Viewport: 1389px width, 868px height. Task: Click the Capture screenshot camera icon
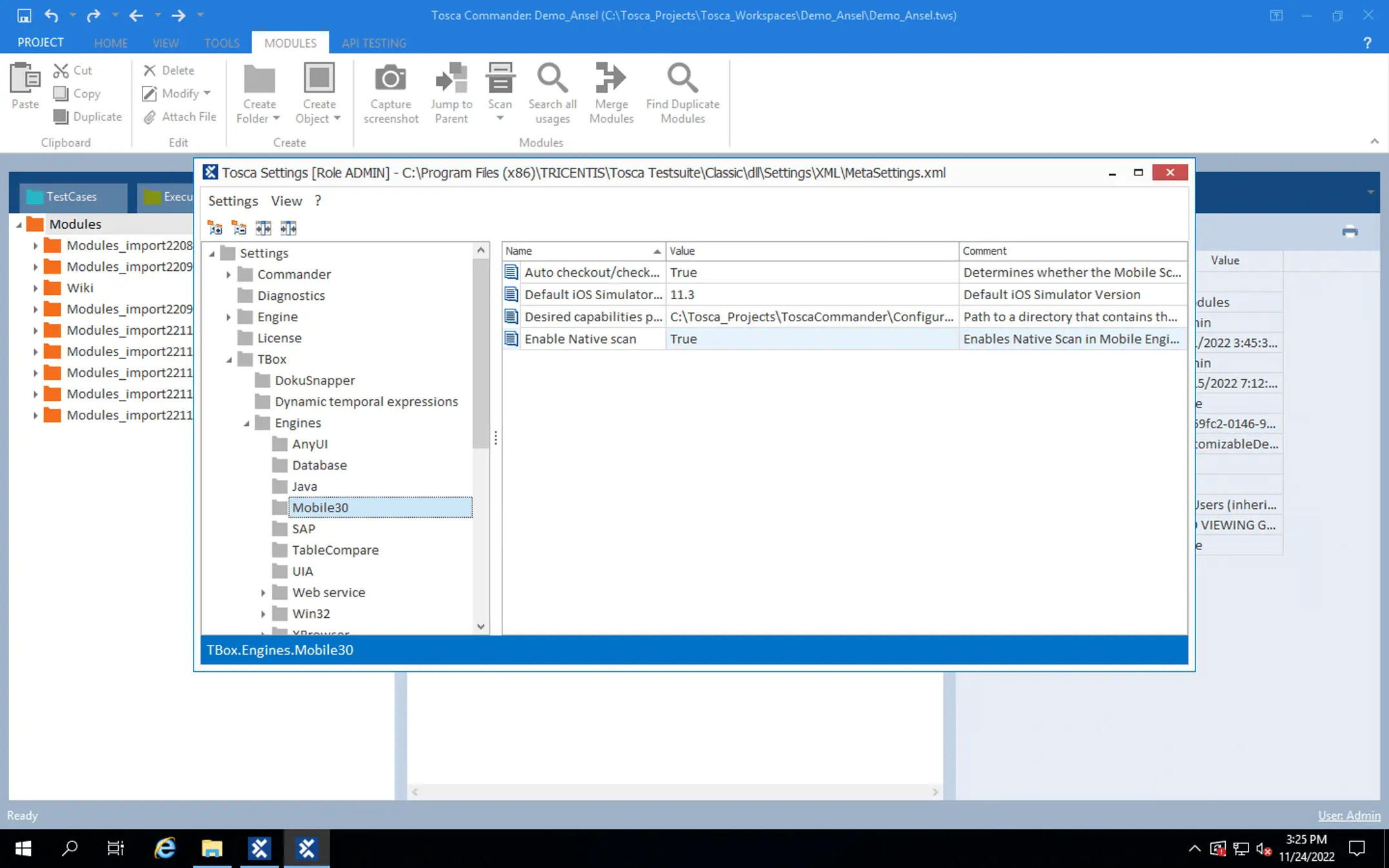tap(390, 79)
